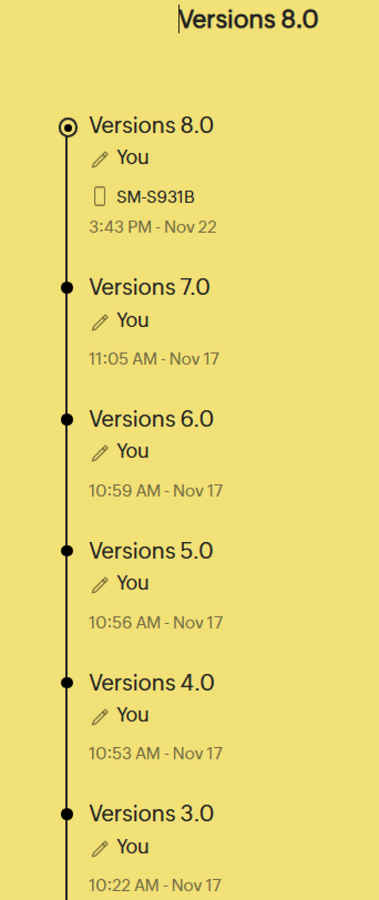The image size is (379, 900).
Task: Click the Versions 8.0 page title field
Action: (248, 20)
